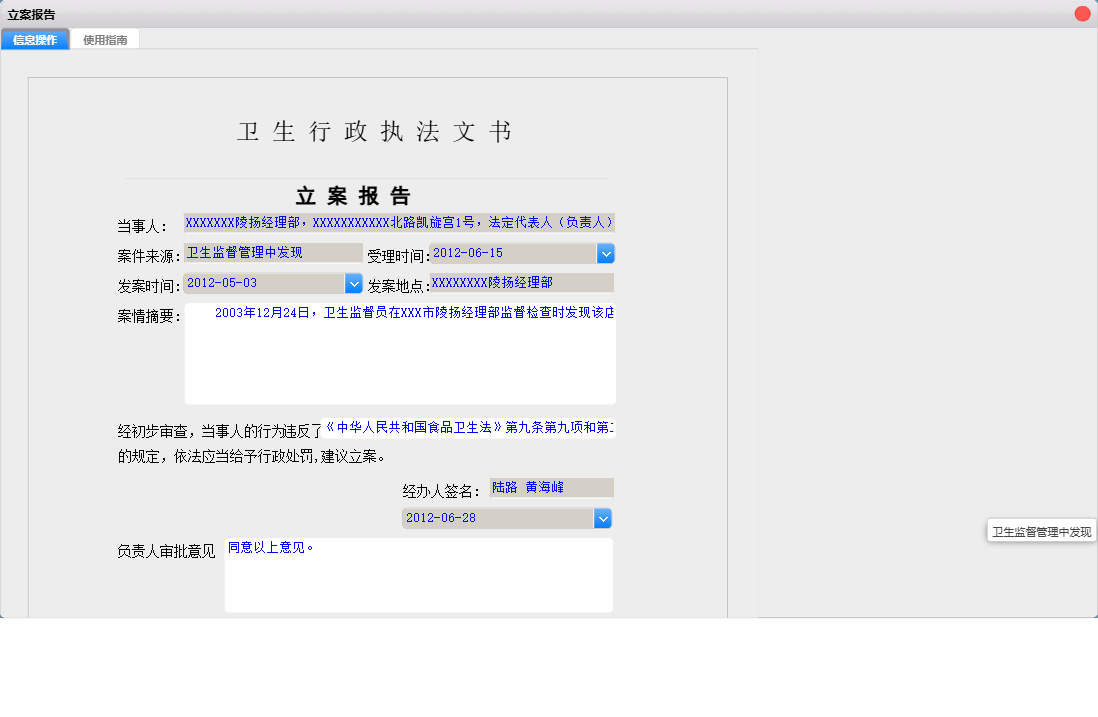This screenshot has height=717, width=1098.
Task: Click the 案情摘要 summary text area
Action: [400, 350]
